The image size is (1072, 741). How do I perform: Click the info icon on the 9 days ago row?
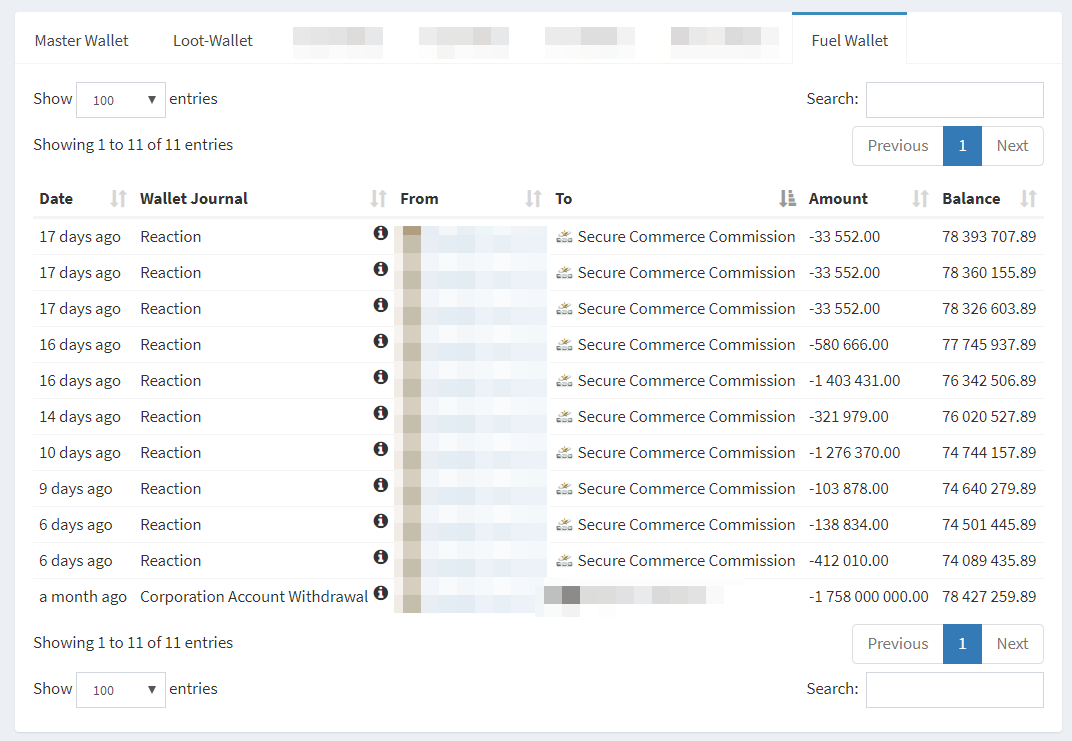381,484
